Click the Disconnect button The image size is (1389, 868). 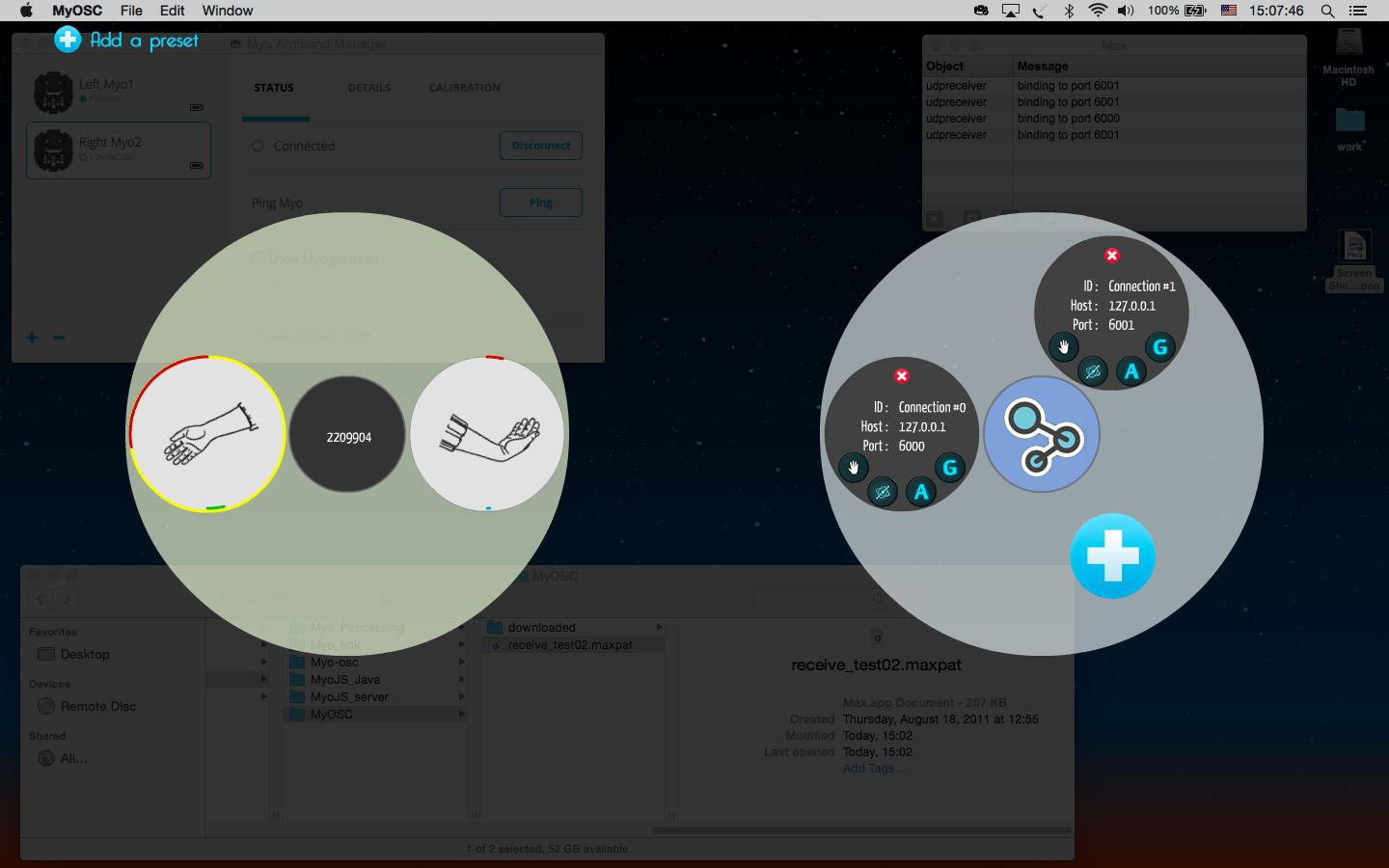pyautogui.click(x=541, y=146)
